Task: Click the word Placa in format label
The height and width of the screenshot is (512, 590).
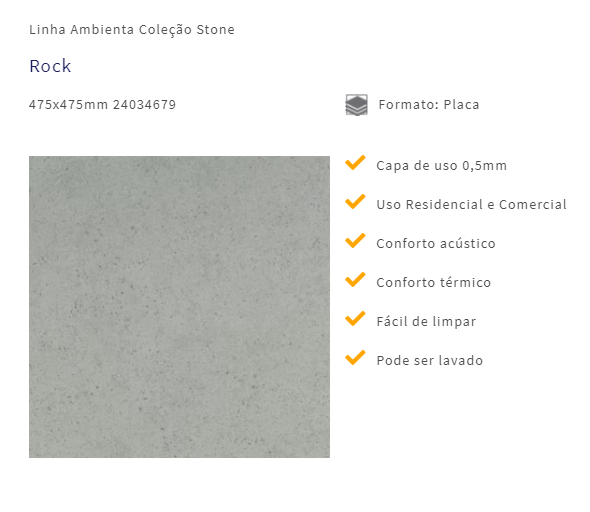Action: 461,105
